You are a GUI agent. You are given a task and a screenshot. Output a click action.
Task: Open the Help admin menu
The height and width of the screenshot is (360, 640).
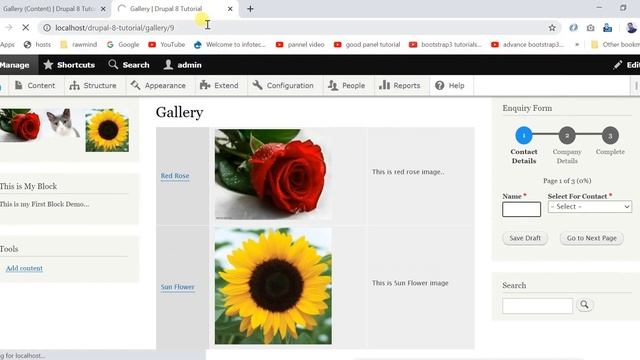(x=450, y=85)
